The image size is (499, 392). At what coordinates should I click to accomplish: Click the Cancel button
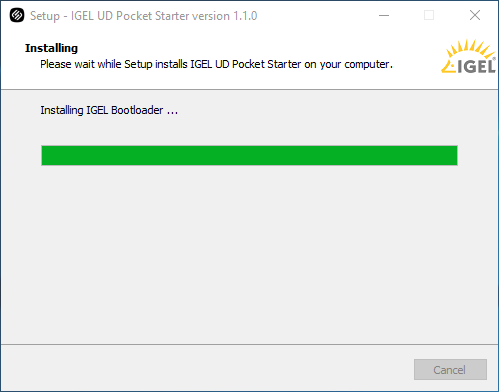(x=450, y=369)
